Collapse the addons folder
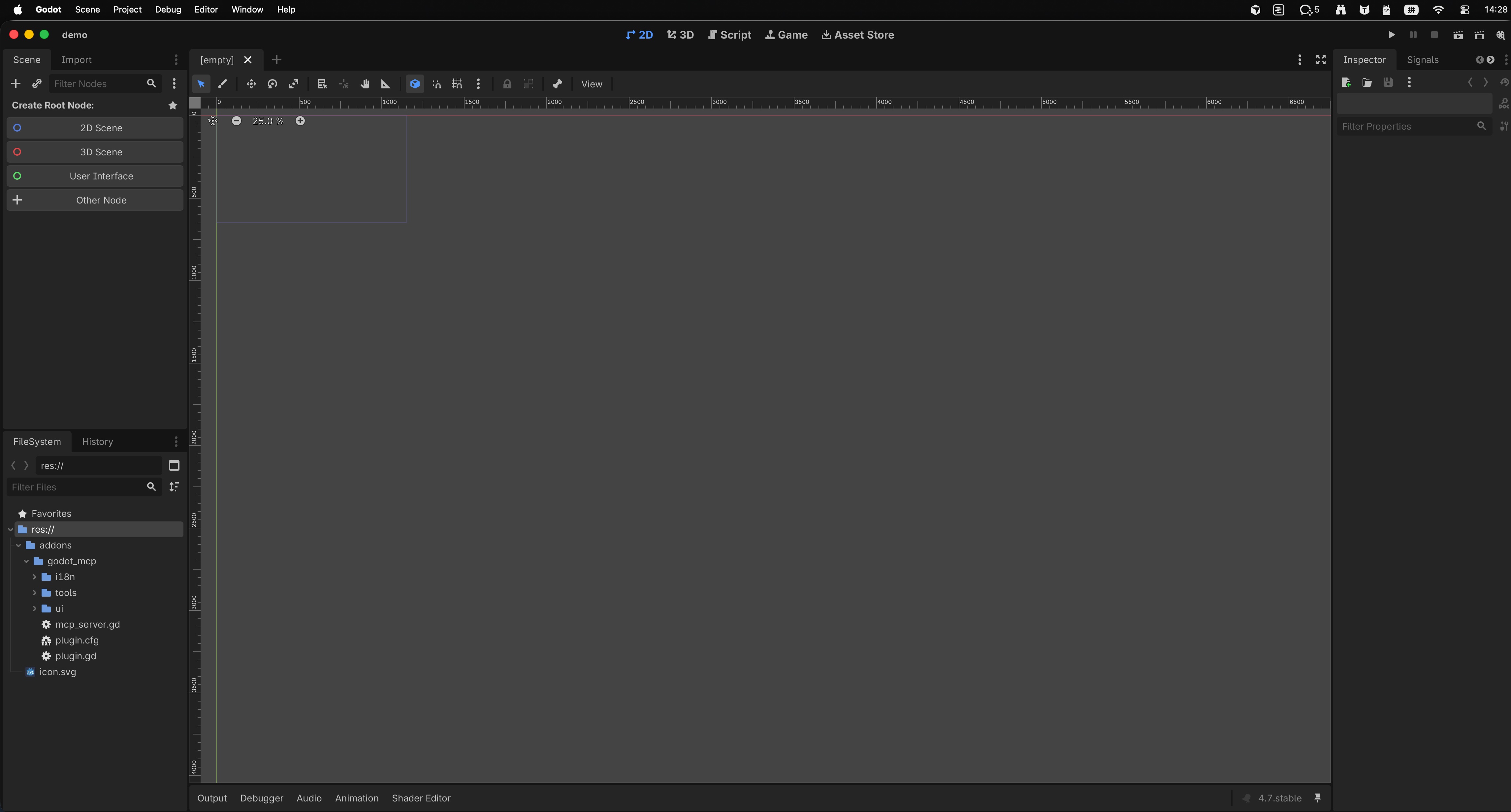 point(19,545)
